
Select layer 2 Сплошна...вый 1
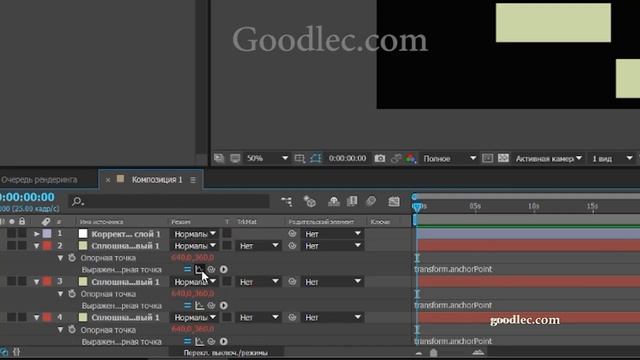point(125,246)
